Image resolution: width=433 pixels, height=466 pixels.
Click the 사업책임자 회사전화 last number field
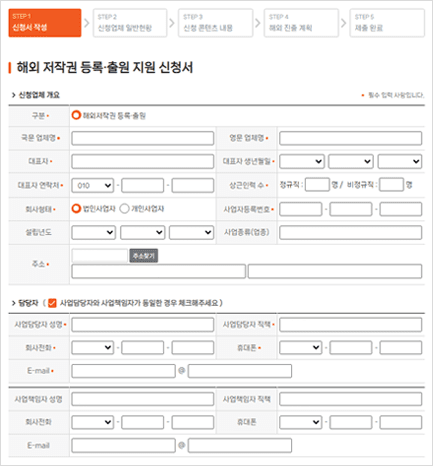pos(193,422)
